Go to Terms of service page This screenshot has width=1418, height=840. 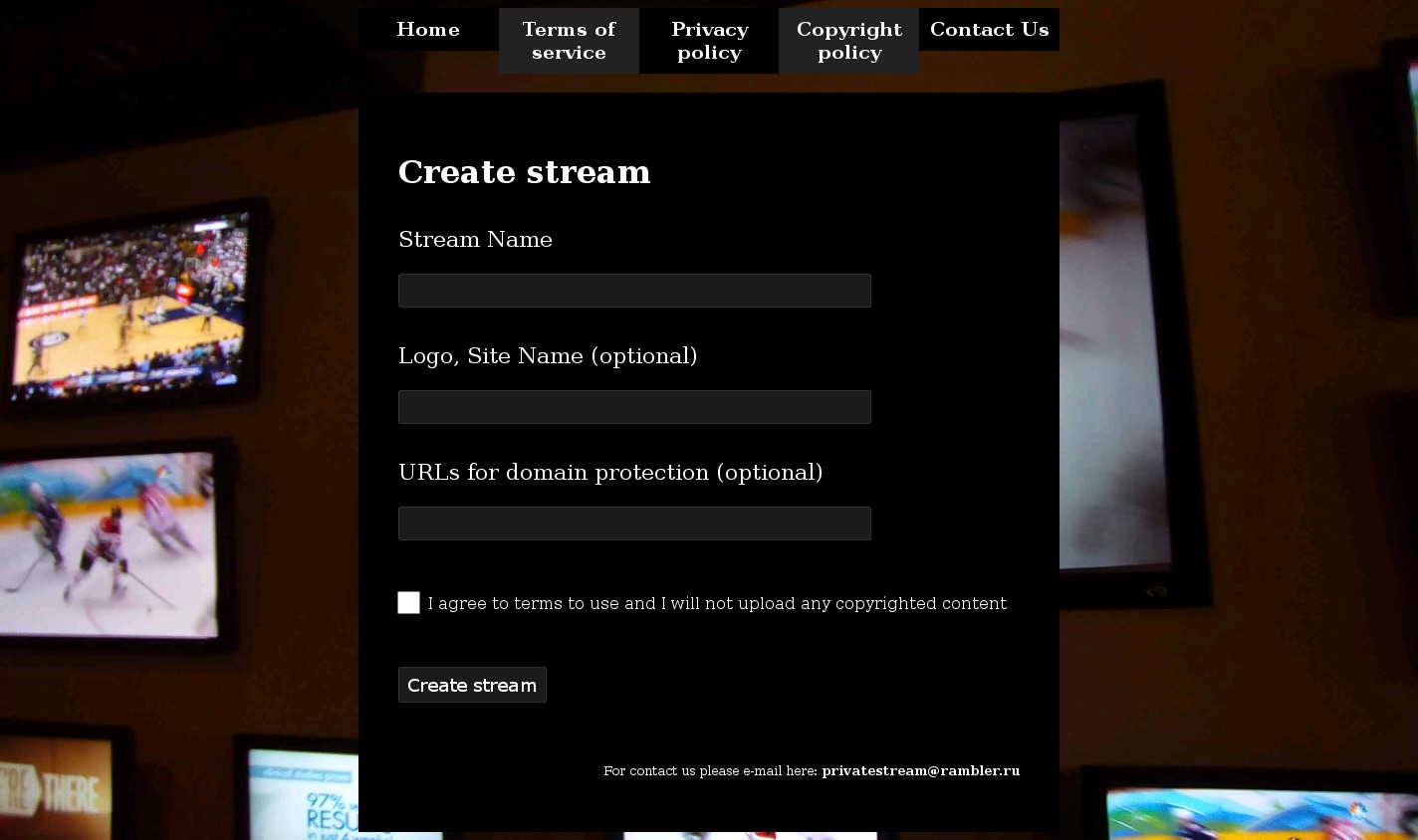point(569,41)
